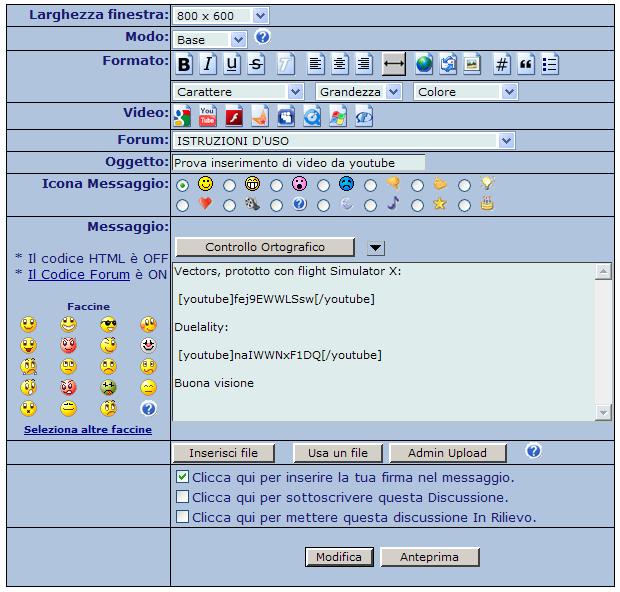Apply italic formatting with the I icon
The width and height of the screenshot is (620, 592).
click(208, 64)
